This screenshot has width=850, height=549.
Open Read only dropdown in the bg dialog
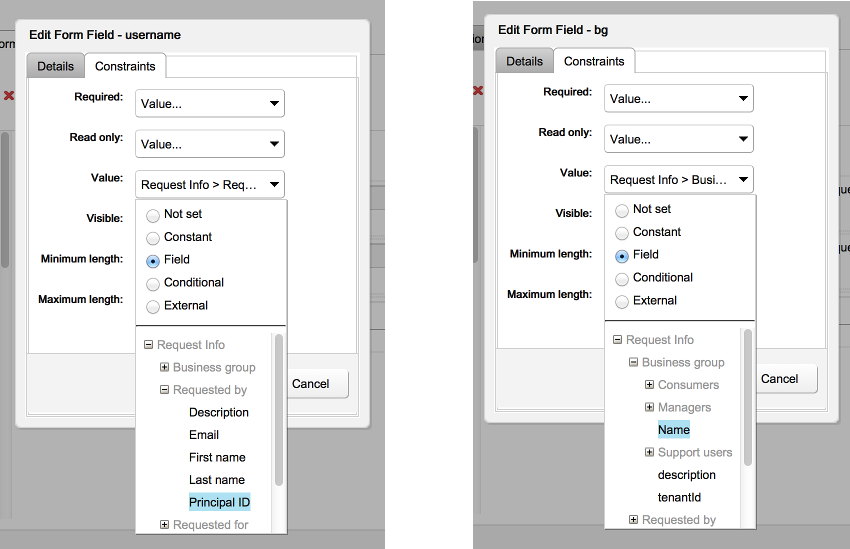point(679,139)
